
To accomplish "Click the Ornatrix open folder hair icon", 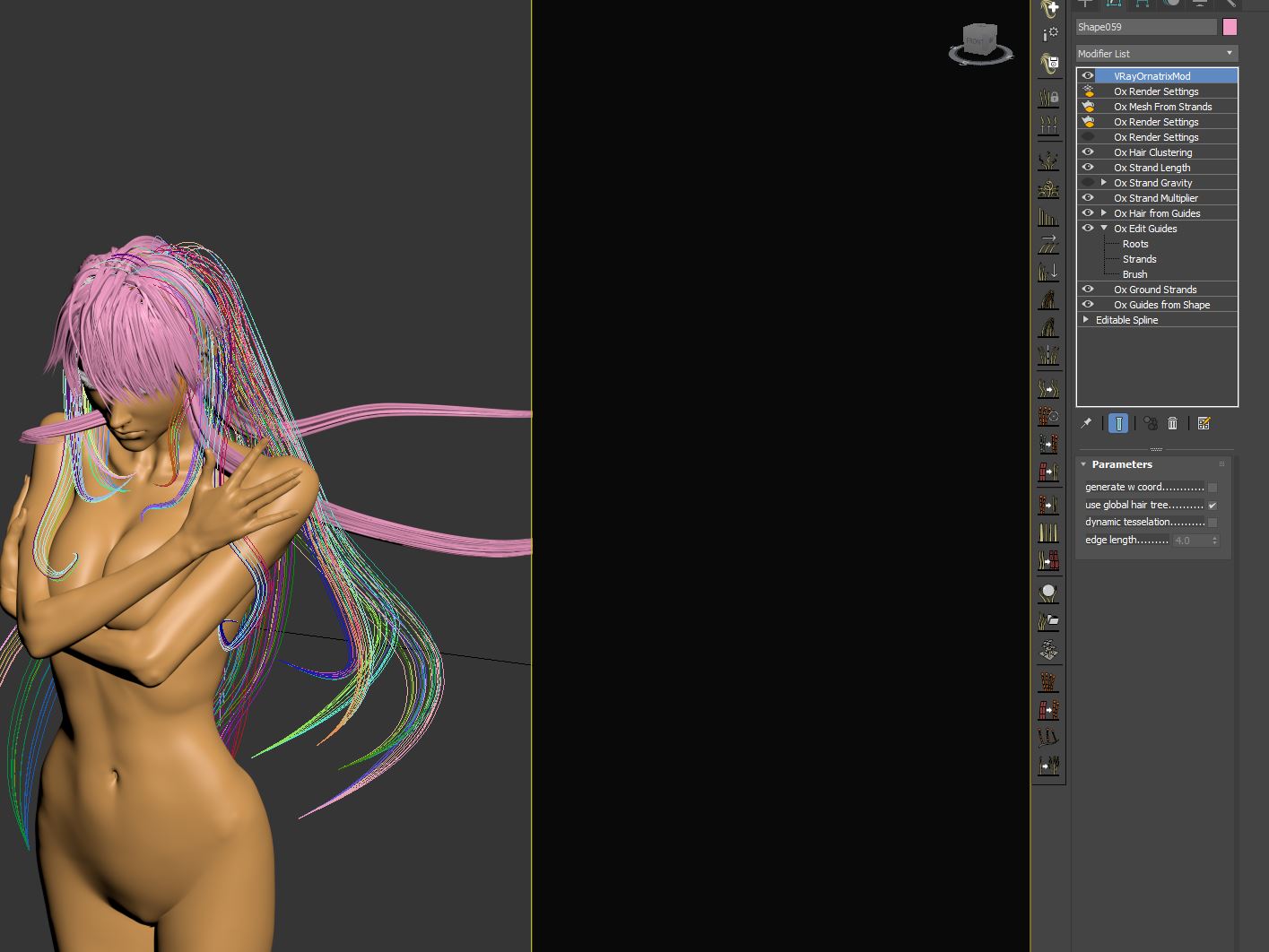I will (1048, 620).
